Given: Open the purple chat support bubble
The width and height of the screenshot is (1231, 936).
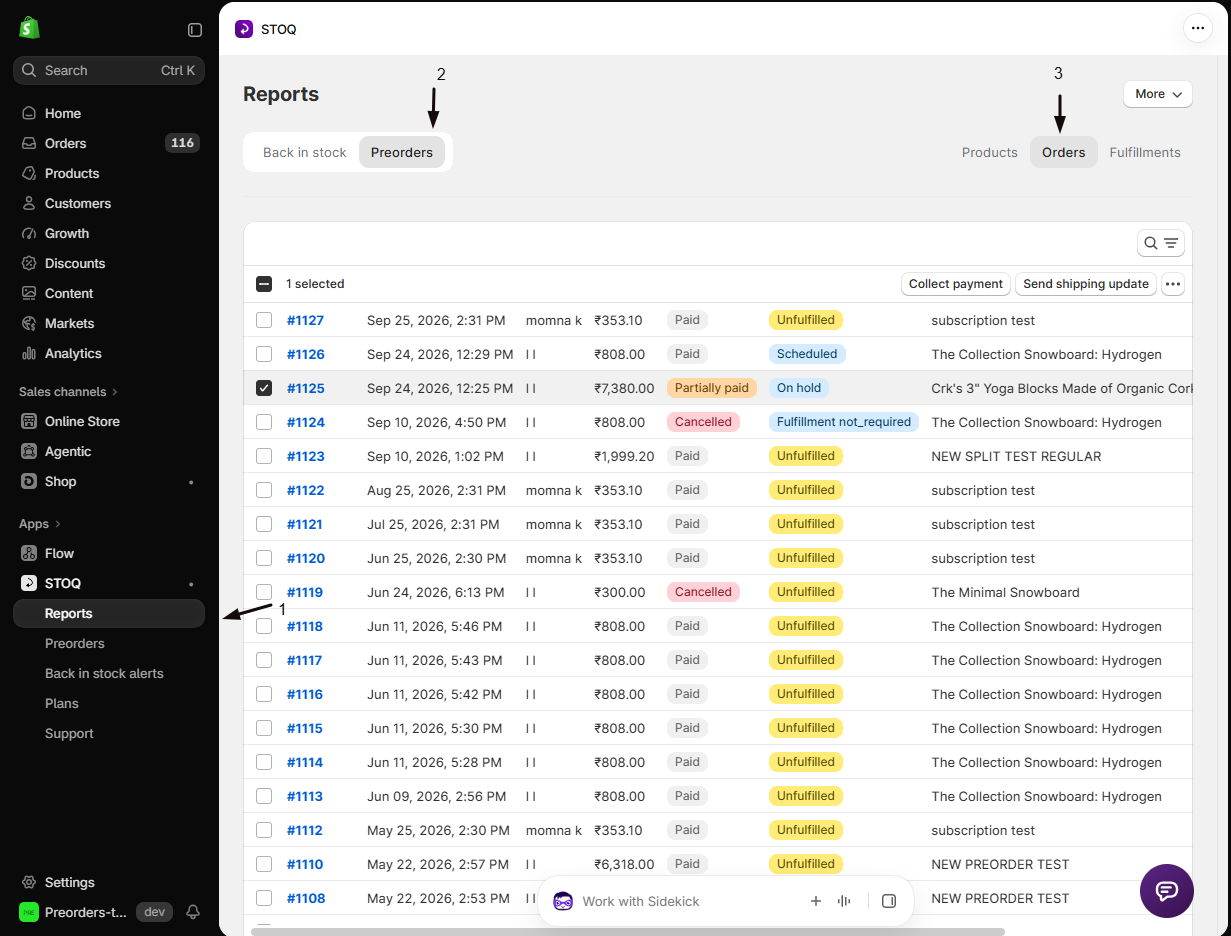Looking at the screenshot, I should point(1167,891).
